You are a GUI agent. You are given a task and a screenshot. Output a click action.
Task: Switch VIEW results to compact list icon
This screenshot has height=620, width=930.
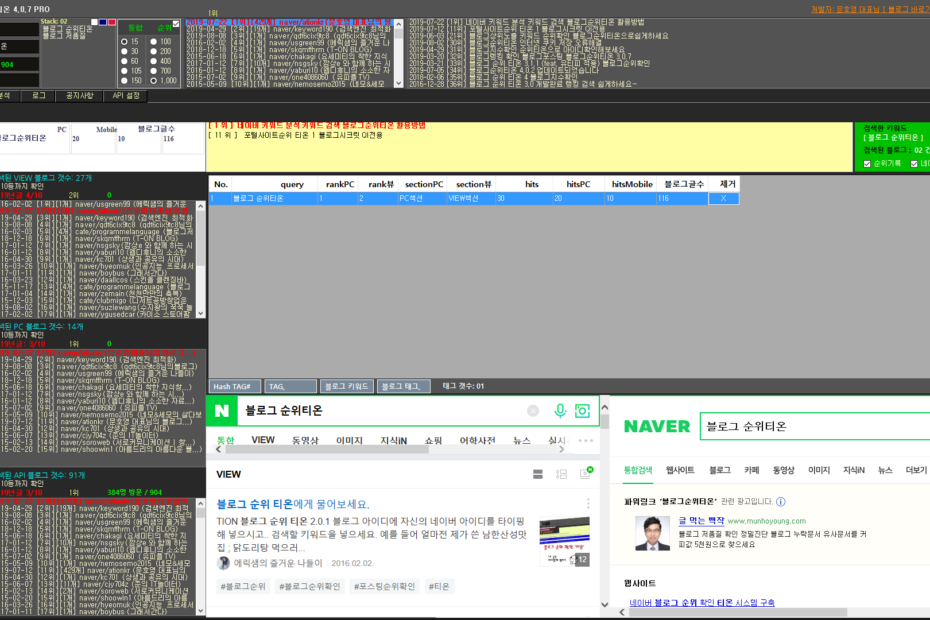point(561,474)
